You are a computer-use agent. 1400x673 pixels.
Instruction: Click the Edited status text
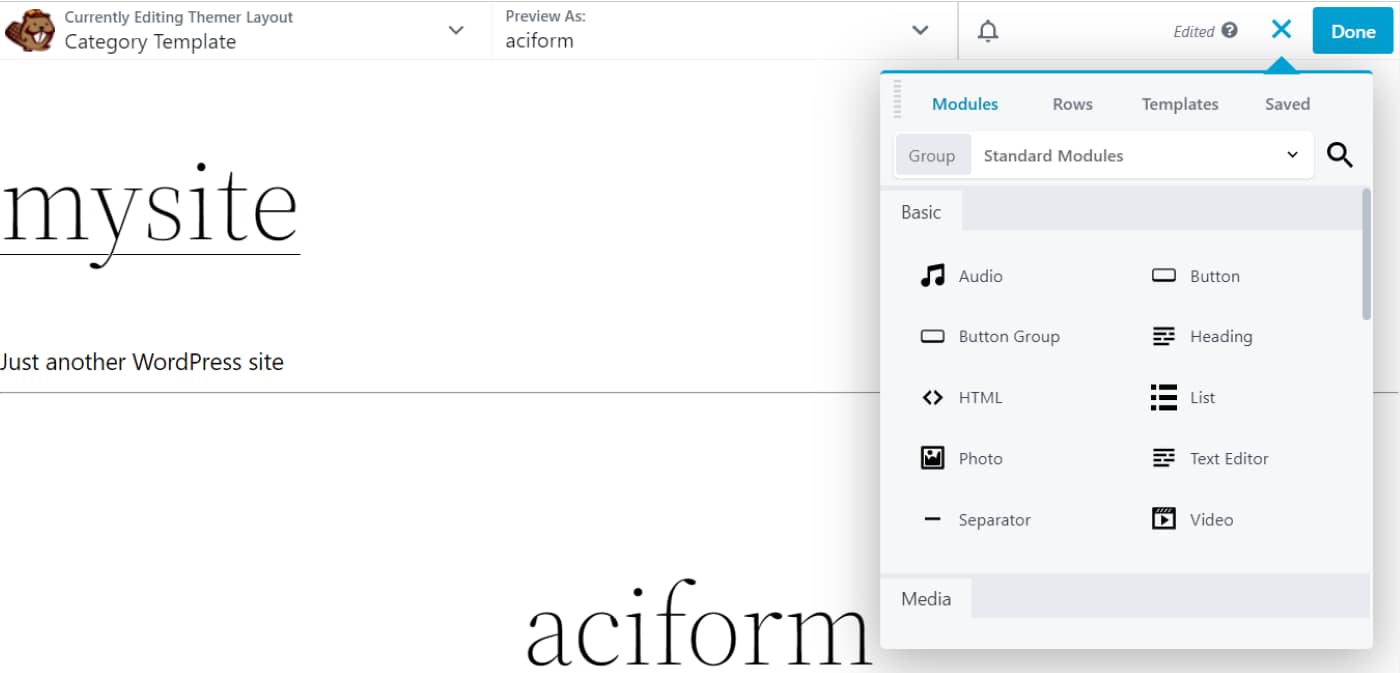(1194, 31)
